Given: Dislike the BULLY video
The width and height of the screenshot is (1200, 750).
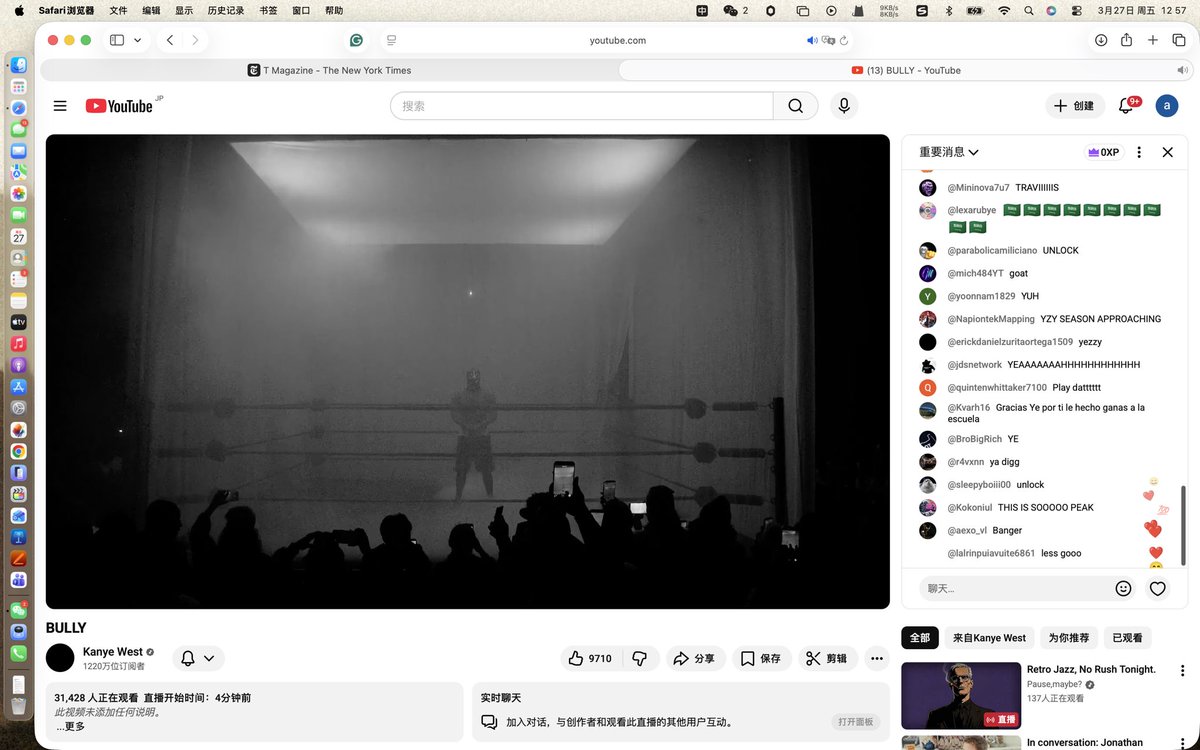Looking at the screenshot, I should coord(640,658).
